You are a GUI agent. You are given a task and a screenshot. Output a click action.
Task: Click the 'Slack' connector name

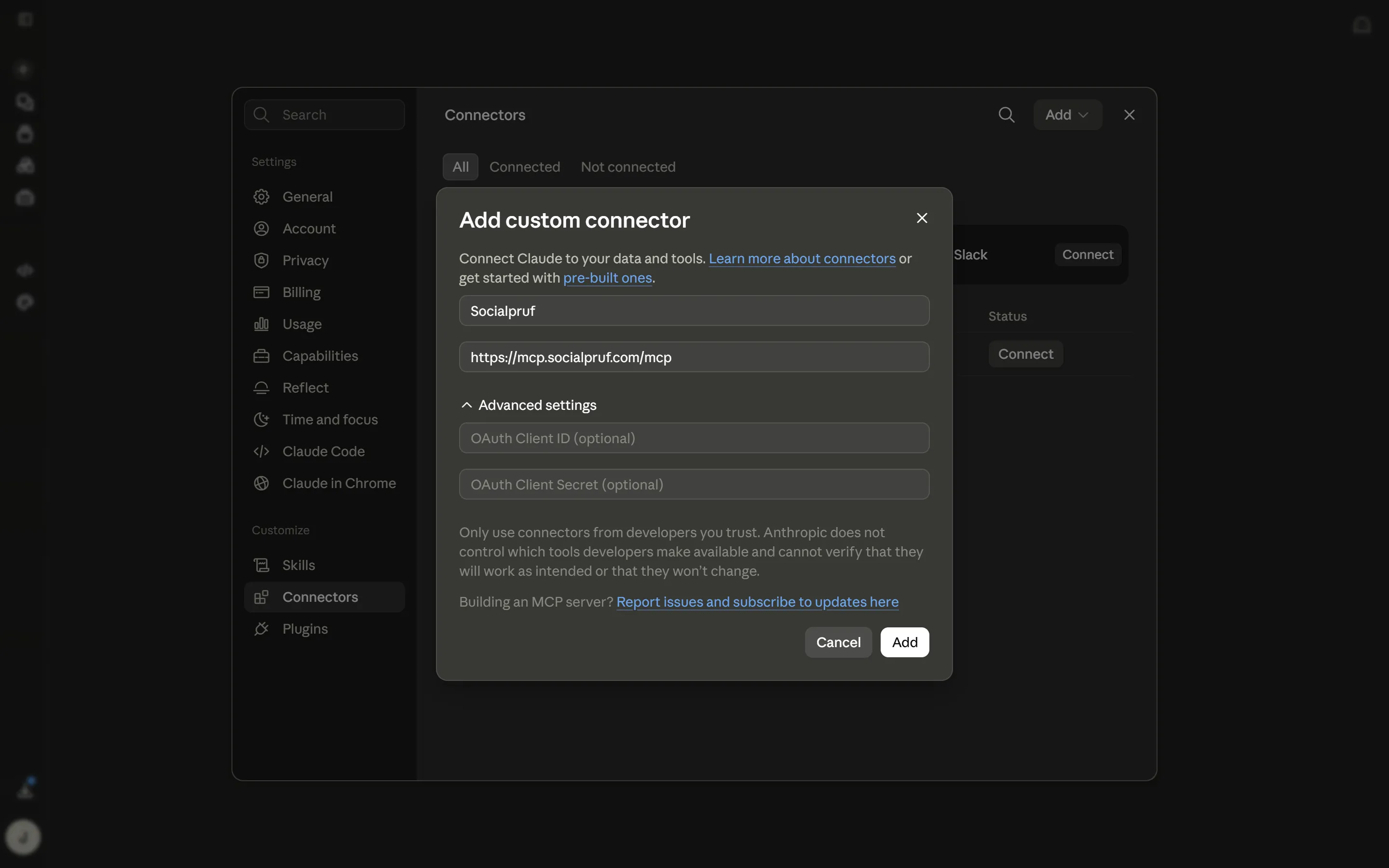(x=970, y=254)
